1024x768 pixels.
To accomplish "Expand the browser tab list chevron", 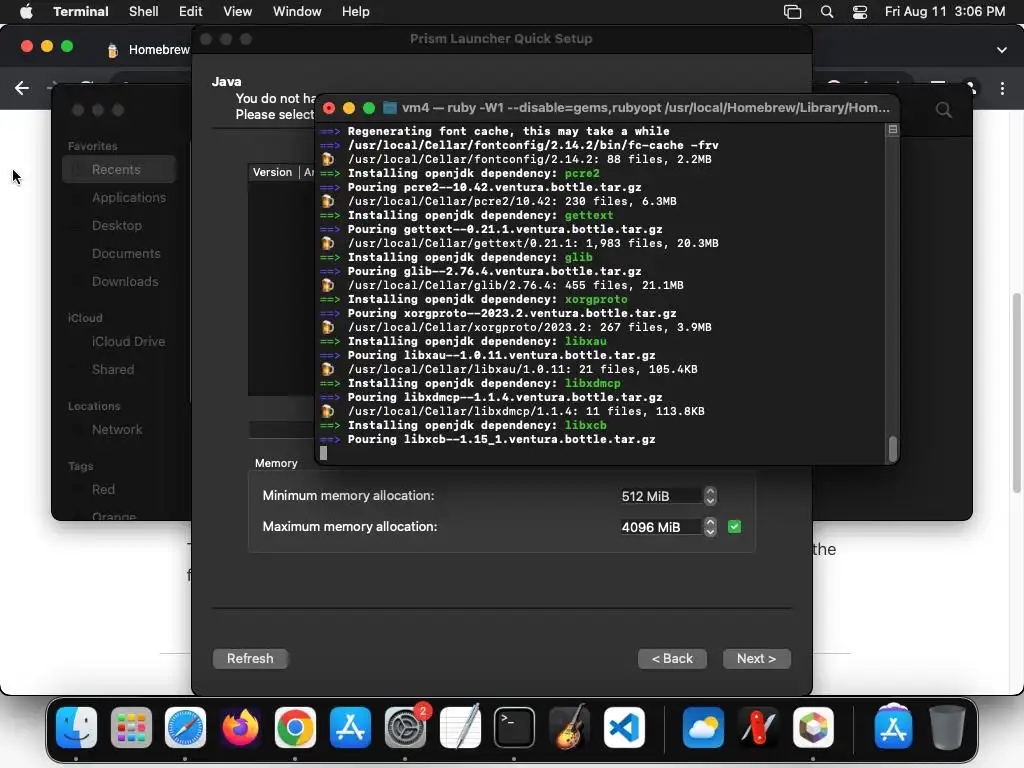I will click(x=1002, y=50).
